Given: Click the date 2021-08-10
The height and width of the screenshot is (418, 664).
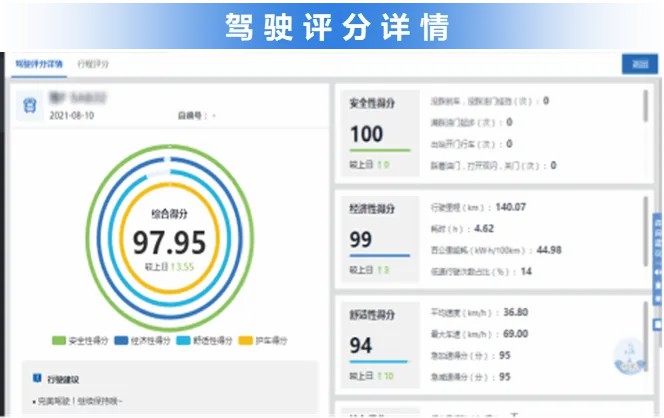Looking at the screenshot, I should (x=72, y=115).
